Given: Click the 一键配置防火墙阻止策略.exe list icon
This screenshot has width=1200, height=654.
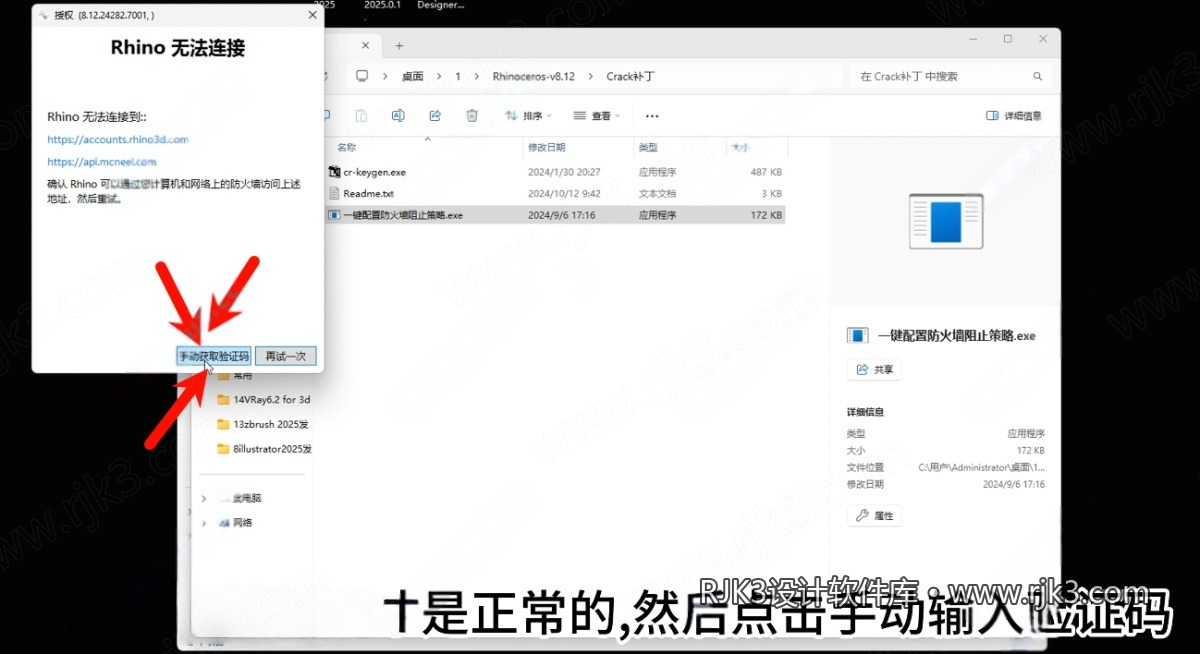Looking at the screenshot, I should coord(335,215).
